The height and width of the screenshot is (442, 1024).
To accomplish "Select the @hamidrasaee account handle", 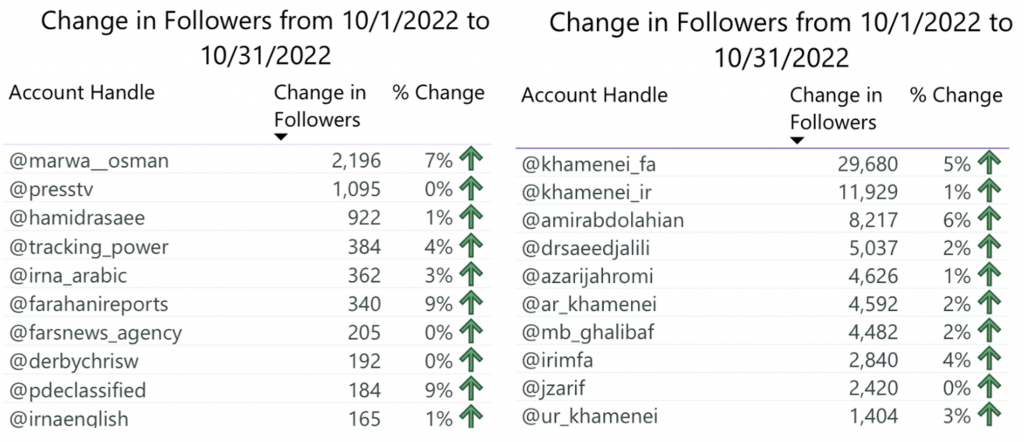I will click(x=77, y=217).
